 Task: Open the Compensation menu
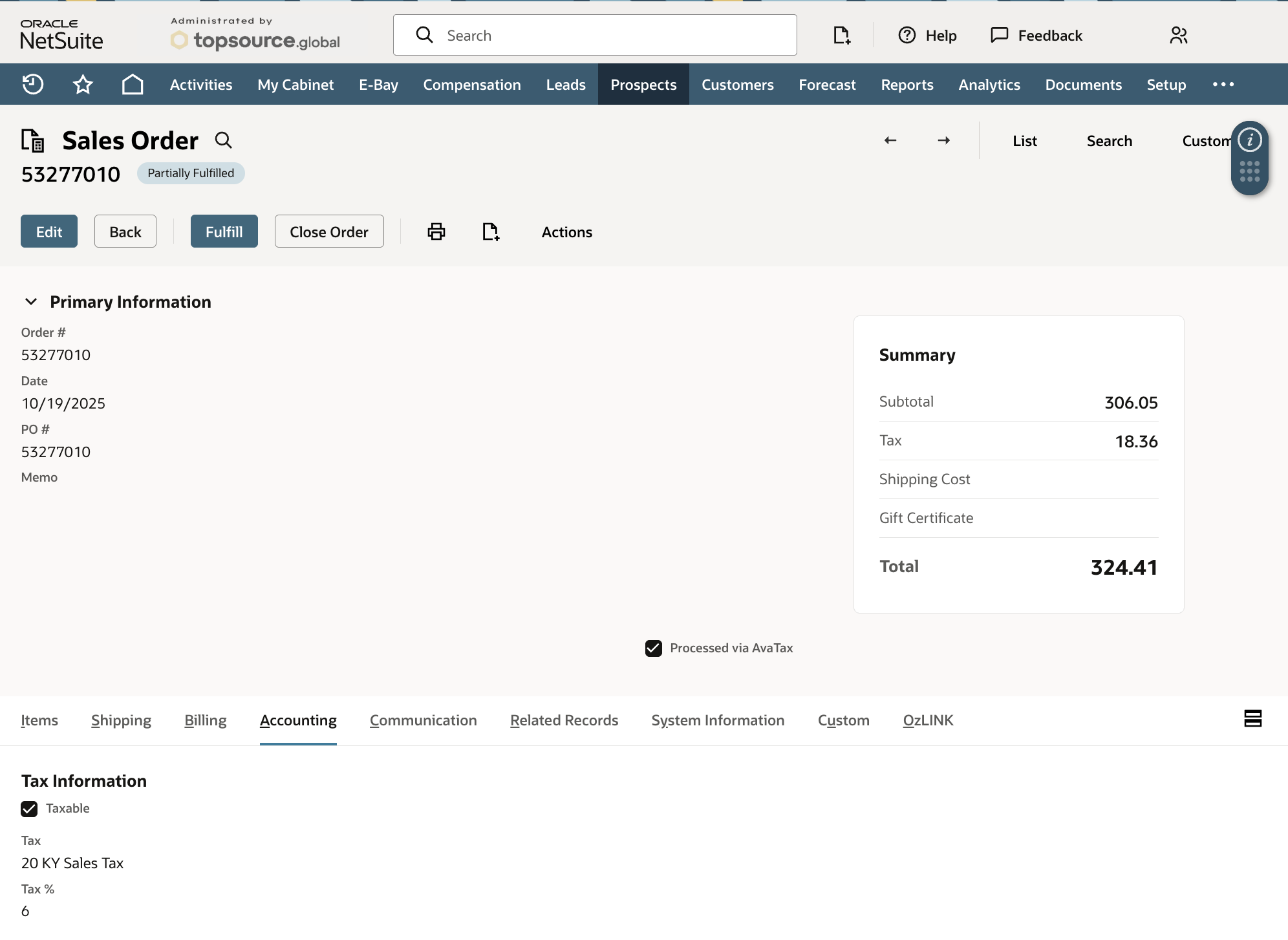472,85
